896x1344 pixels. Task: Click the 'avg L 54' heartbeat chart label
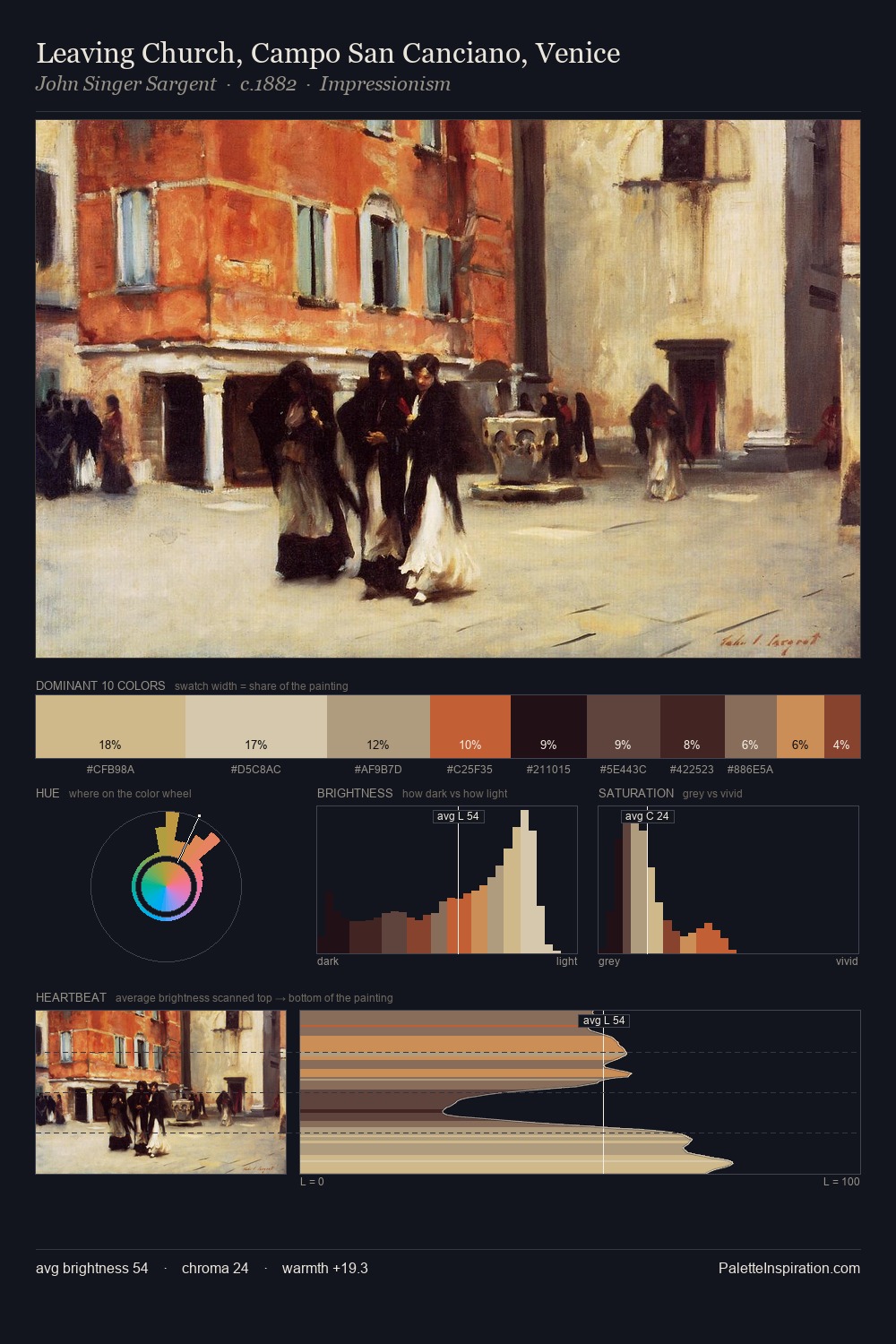pyautogui.click(x=604, y=1021)
